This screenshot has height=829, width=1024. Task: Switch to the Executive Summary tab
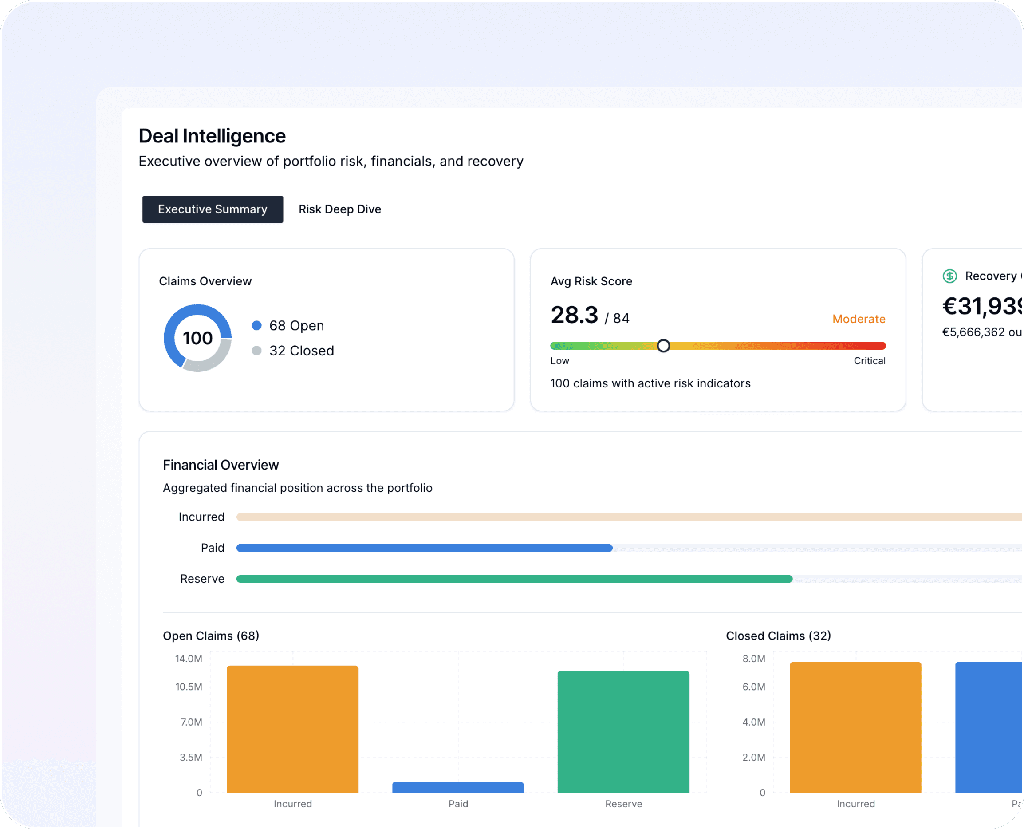point(212,209)
